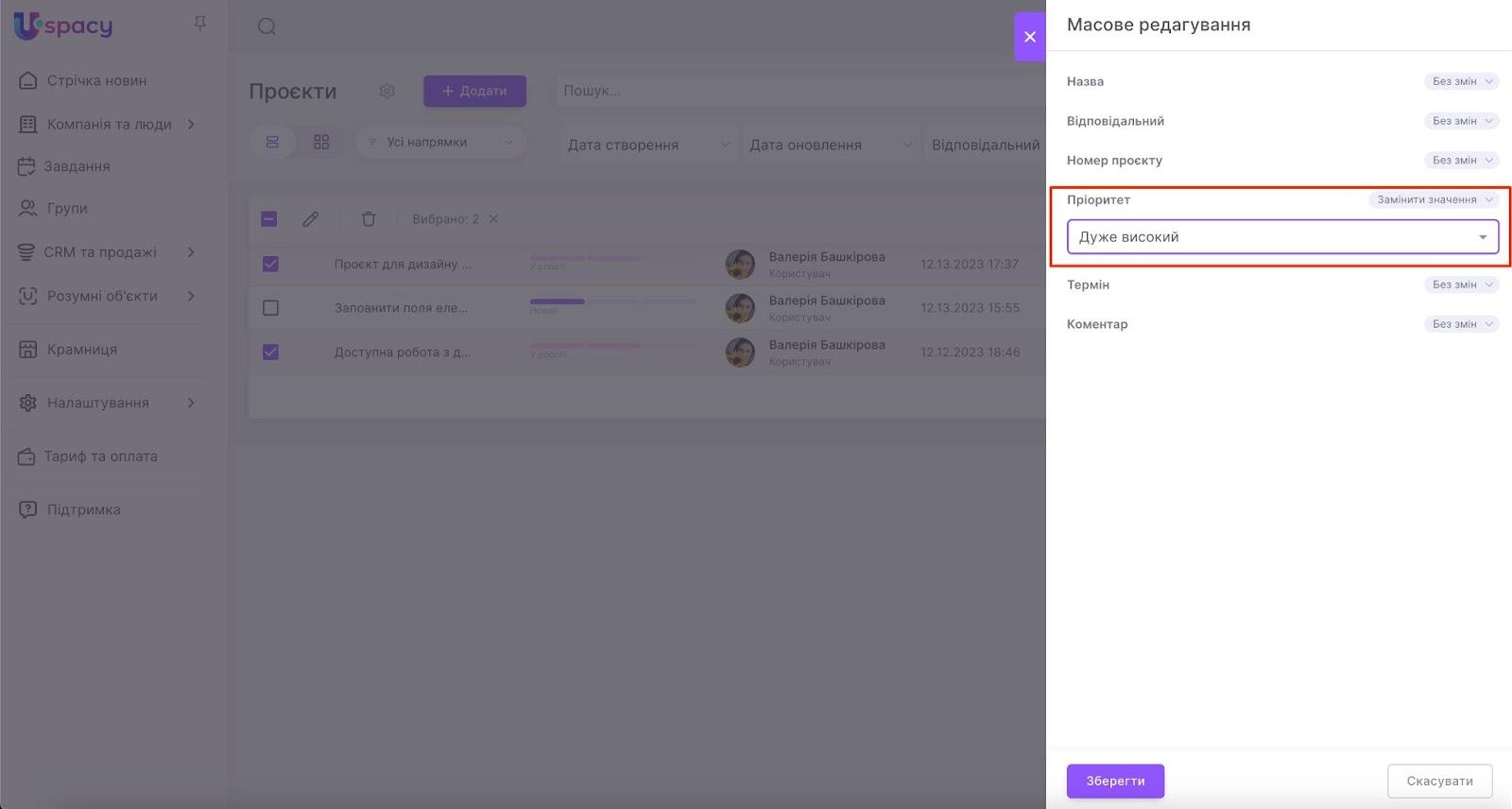
Task: Click avatar in Заповнити поля row
Action: click(x=740, y=308)
